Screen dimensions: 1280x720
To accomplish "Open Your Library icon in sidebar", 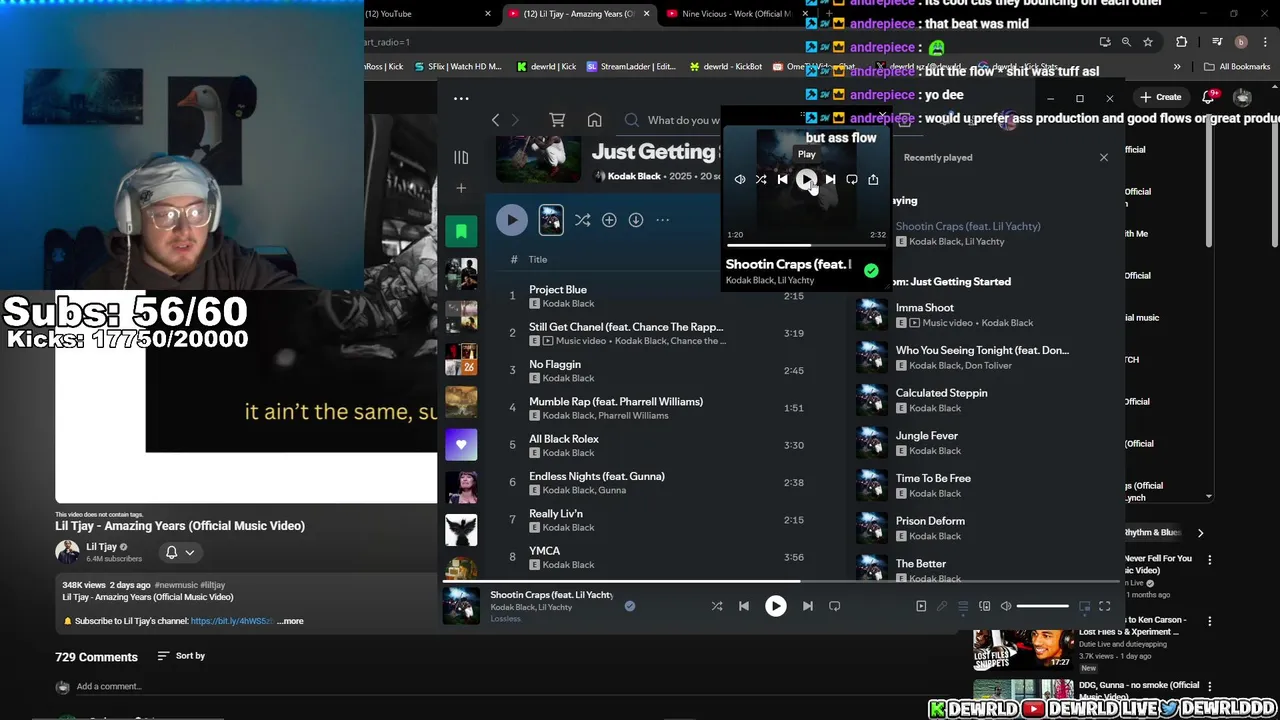I will pos(461,157).
